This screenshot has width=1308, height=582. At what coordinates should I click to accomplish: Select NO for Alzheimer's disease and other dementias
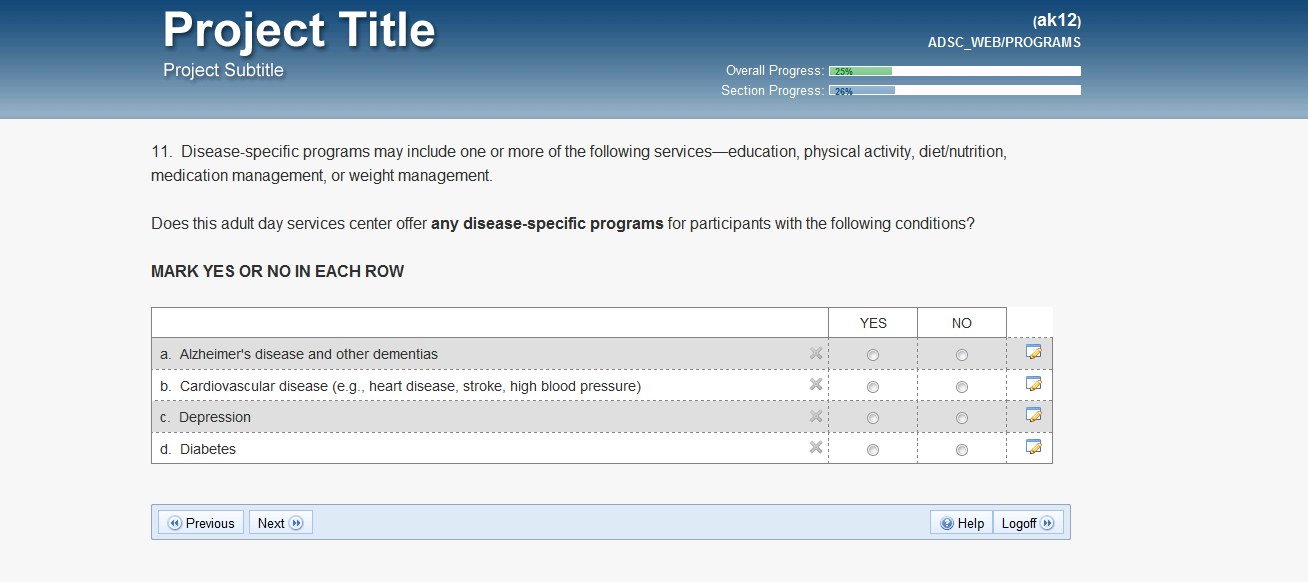coord(962,355)
